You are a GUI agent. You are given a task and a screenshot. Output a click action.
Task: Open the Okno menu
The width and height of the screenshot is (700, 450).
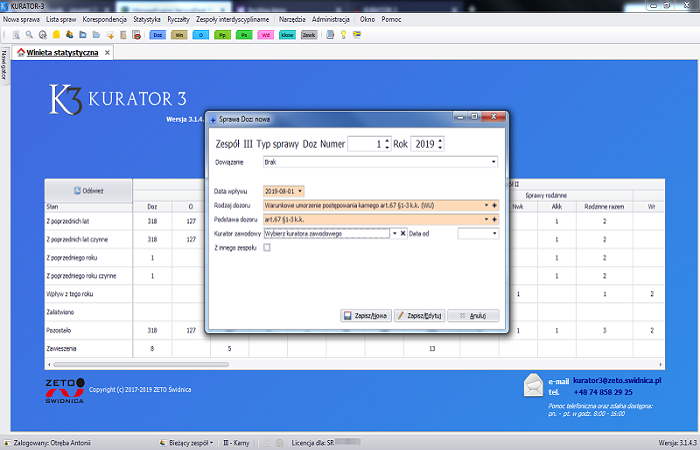click(367, 19)
